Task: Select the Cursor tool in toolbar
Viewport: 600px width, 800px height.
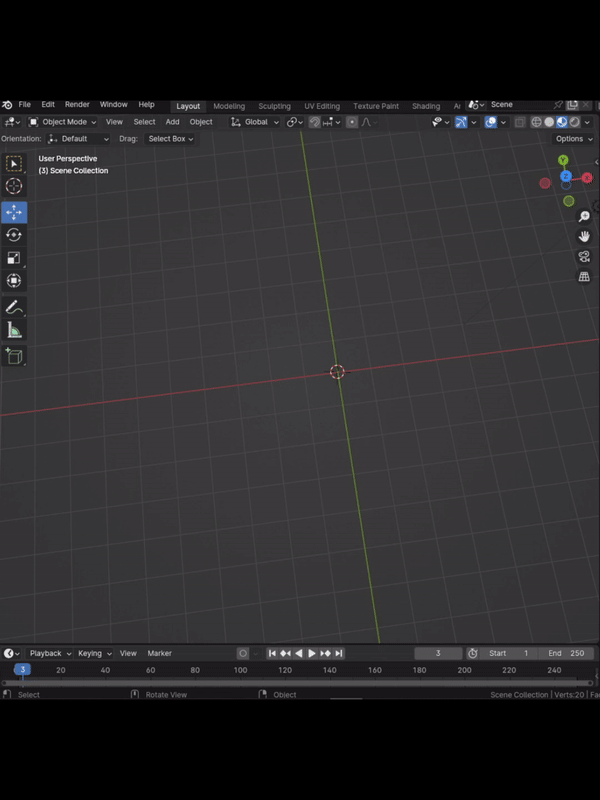Action: [x=14, y=186]
